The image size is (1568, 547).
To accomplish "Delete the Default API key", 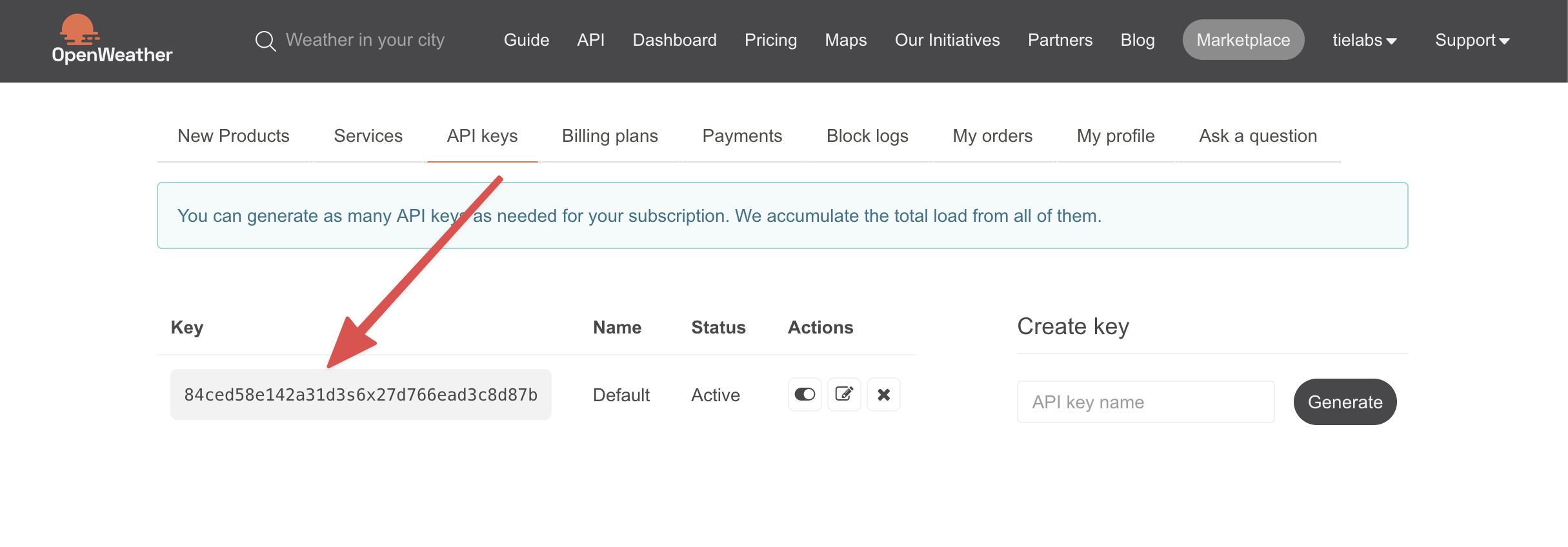I will pos(883,394).
